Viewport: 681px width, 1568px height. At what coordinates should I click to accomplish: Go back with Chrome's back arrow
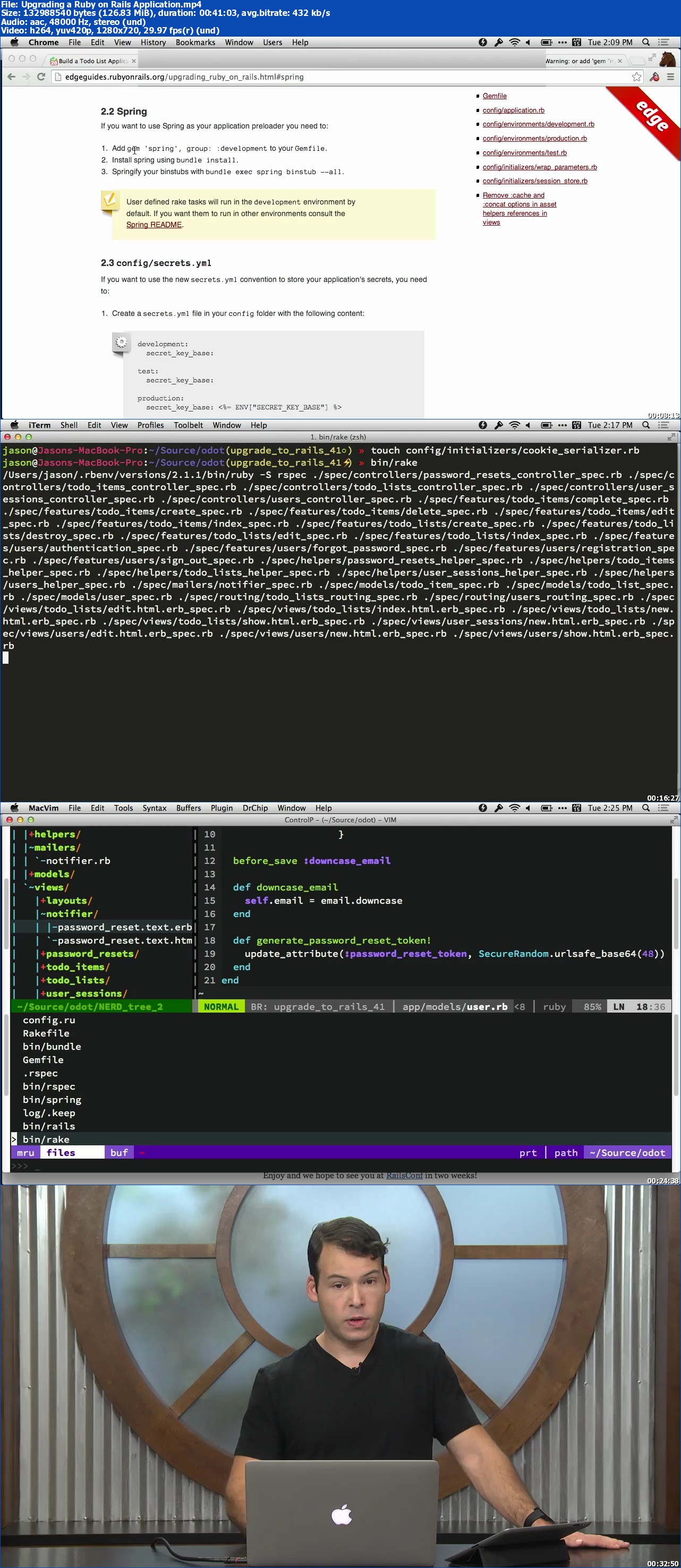click(11, 76)
